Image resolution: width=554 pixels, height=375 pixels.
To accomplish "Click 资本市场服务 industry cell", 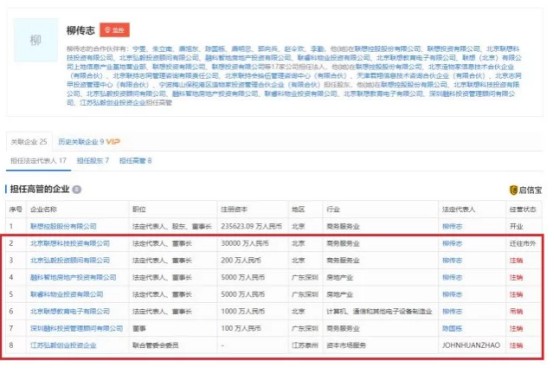I will tap(346, 345).
